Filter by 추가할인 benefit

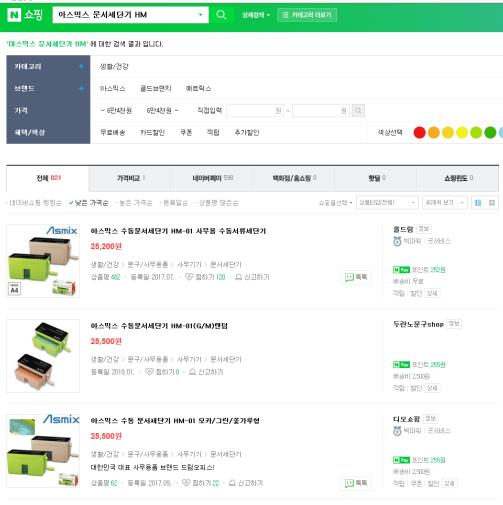(247, 132)
